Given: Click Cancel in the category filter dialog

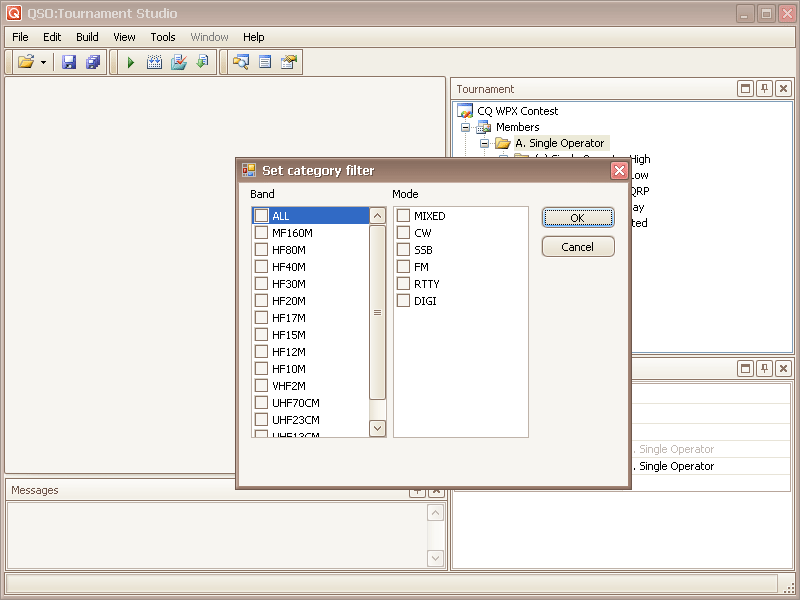Looking at the screenshot, I should (x=578, y=247).
